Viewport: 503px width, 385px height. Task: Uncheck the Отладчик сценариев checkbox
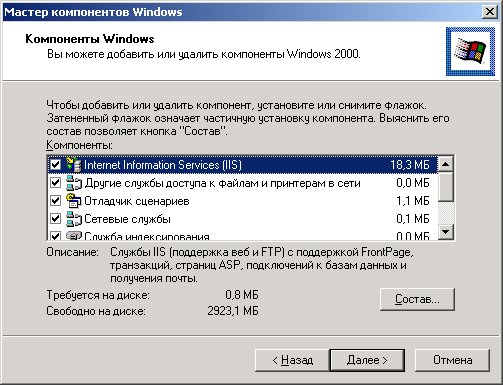point(55,201)
